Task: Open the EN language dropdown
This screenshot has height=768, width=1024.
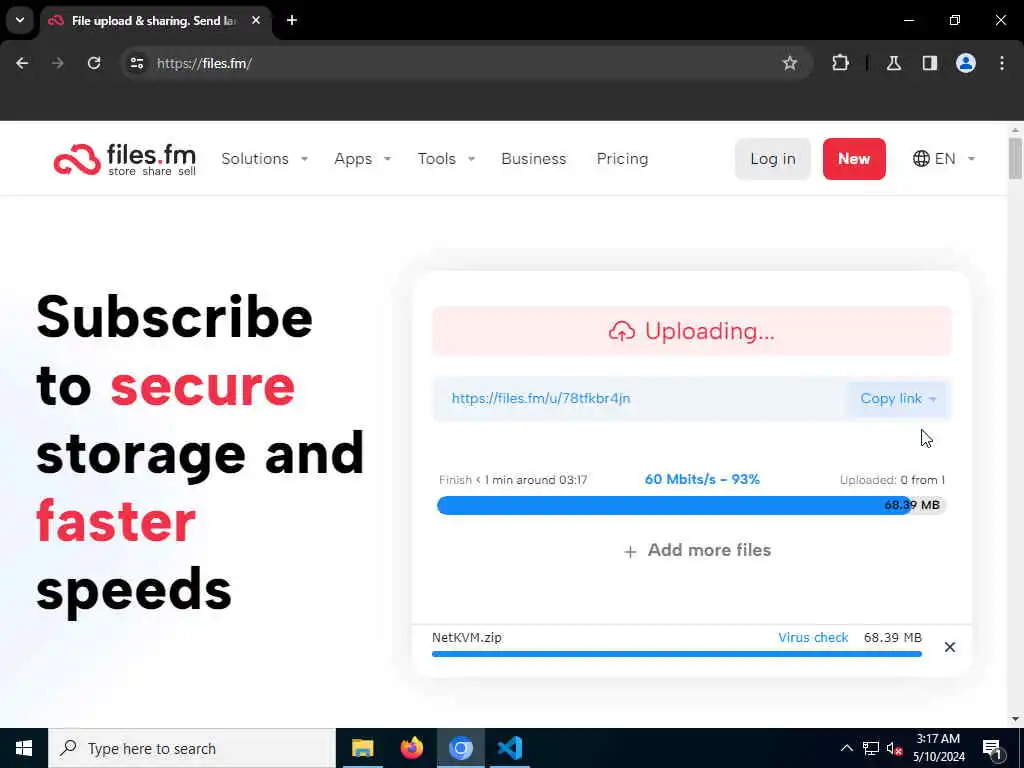Action: pyautogui.click(x=944, y=159)
